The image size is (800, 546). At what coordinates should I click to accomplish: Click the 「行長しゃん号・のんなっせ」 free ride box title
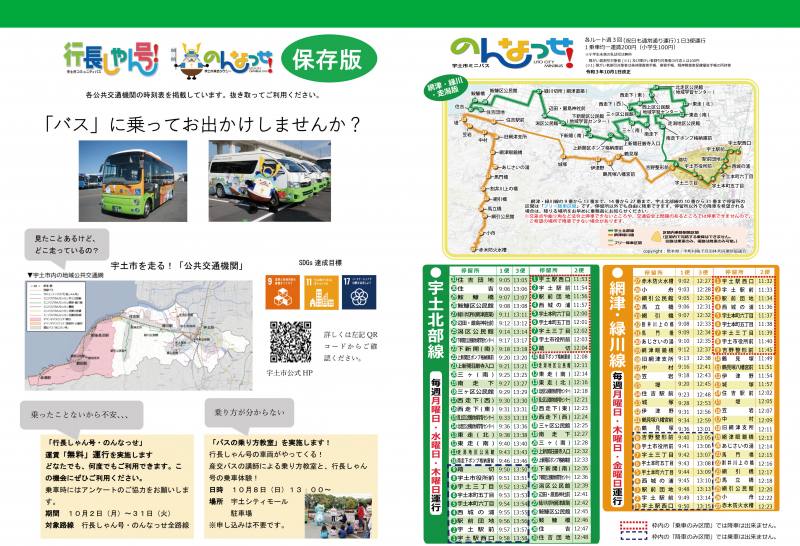95,442
